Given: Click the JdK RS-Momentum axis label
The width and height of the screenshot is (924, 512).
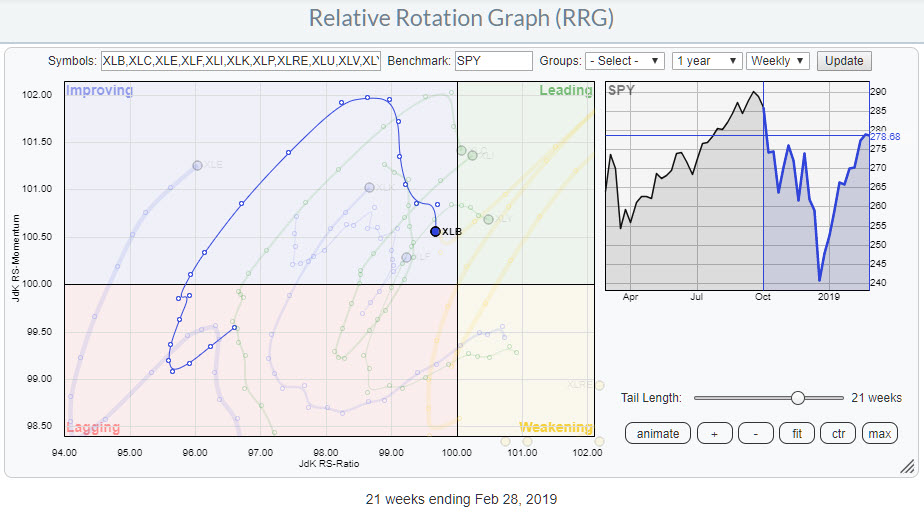Looking at the screenshot, I should coord(16,258).
